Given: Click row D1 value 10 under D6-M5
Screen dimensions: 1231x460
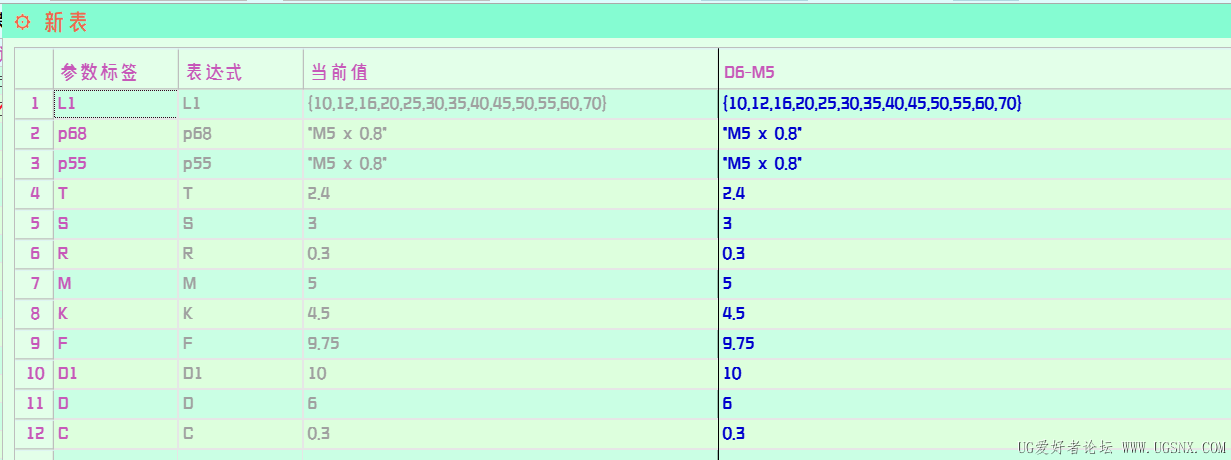Looking at the screenshot, I should pos(975,374).
